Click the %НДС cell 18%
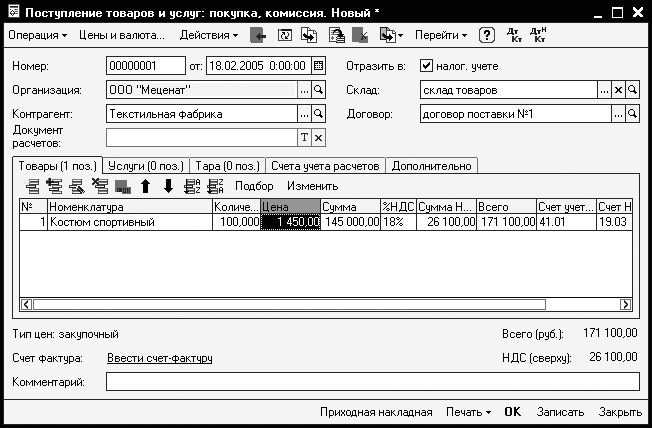The height and width of the screenshot is (428, 652). 398,222
